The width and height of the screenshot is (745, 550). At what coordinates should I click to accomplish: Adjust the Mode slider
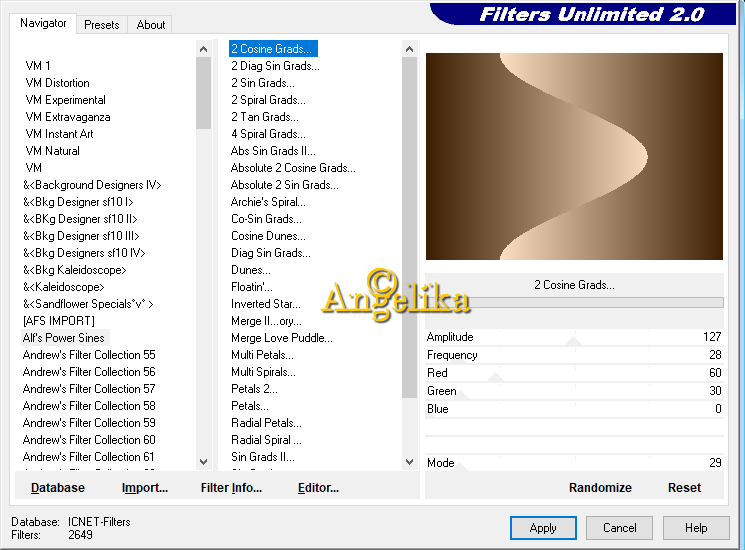(574, 463)
